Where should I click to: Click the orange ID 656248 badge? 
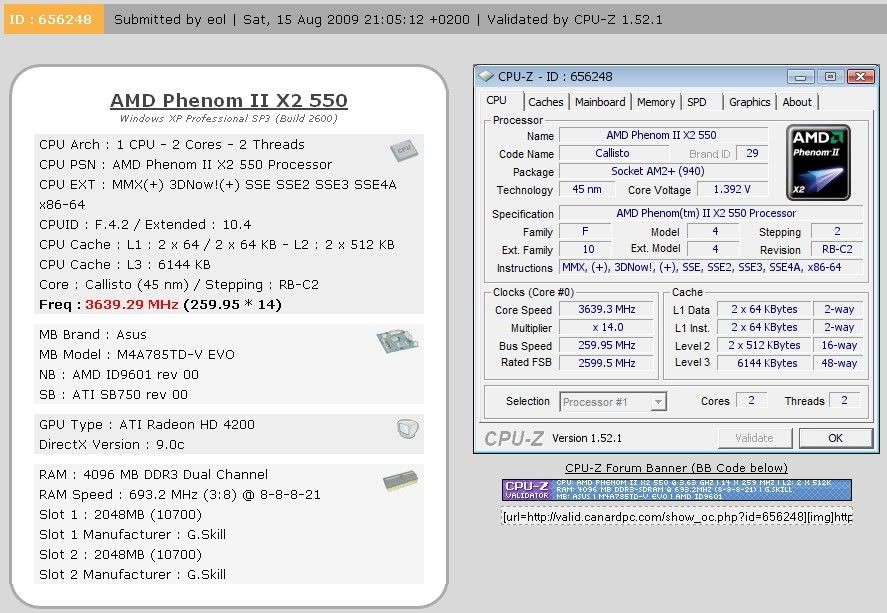point(47,19)
